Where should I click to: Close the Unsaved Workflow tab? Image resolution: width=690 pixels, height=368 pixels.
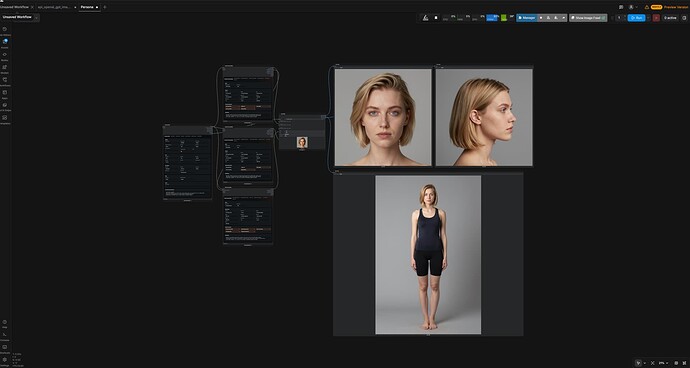point(32,7)
